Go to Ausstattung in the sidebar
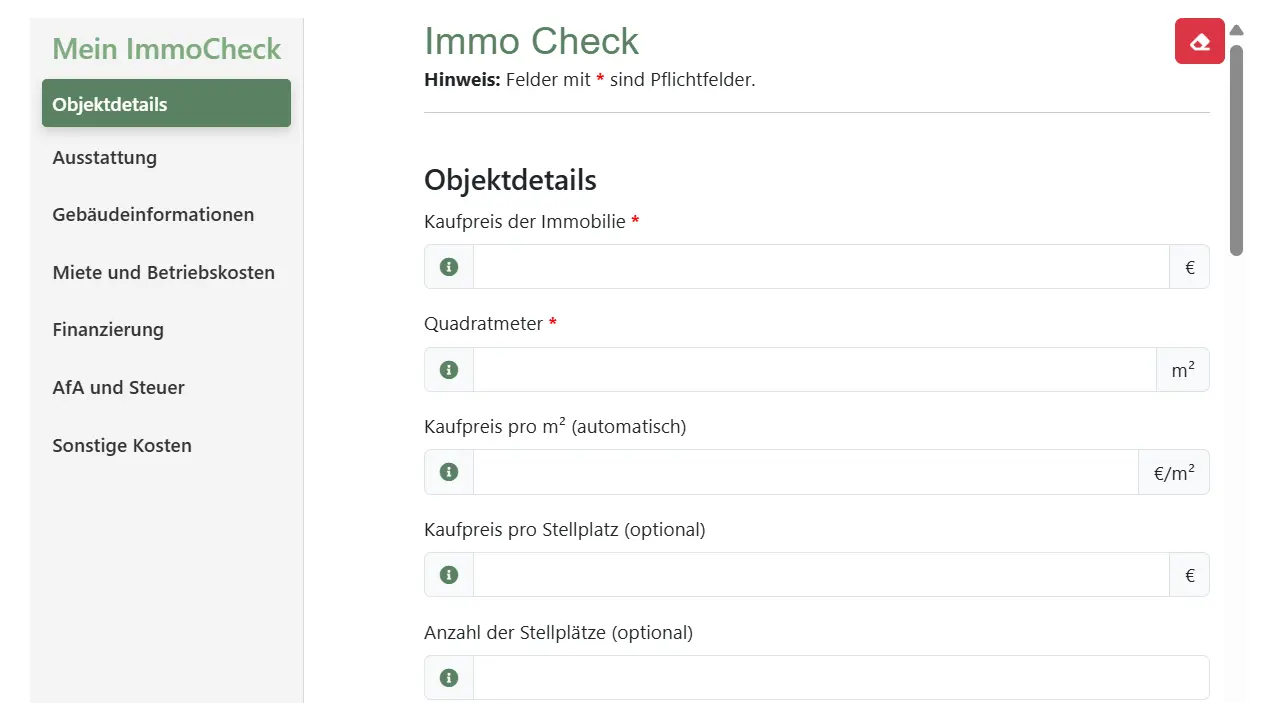 pos(105,158)
